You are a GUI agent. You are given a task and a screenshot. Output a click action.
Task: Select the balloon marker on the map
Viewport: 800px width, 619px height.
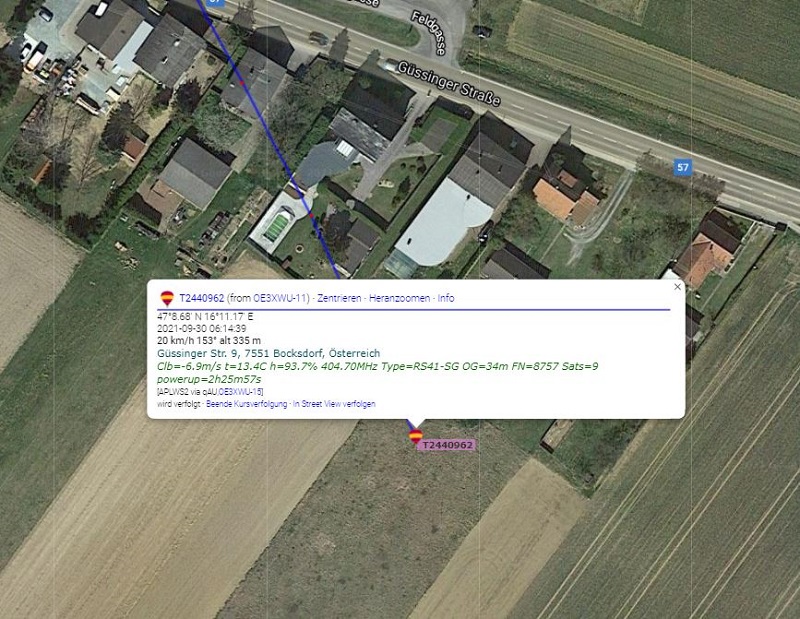[416, 436]
